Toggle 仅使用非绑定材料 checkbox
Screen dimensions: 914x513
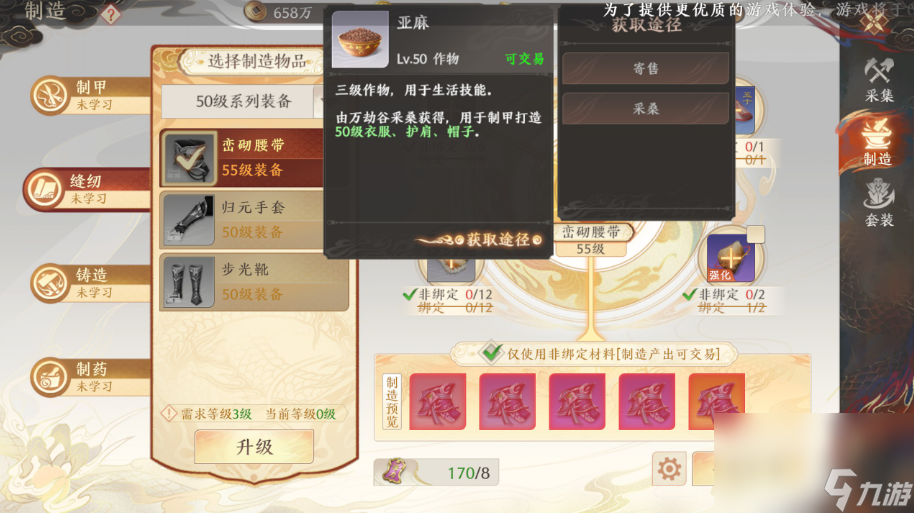pos(491,352)
